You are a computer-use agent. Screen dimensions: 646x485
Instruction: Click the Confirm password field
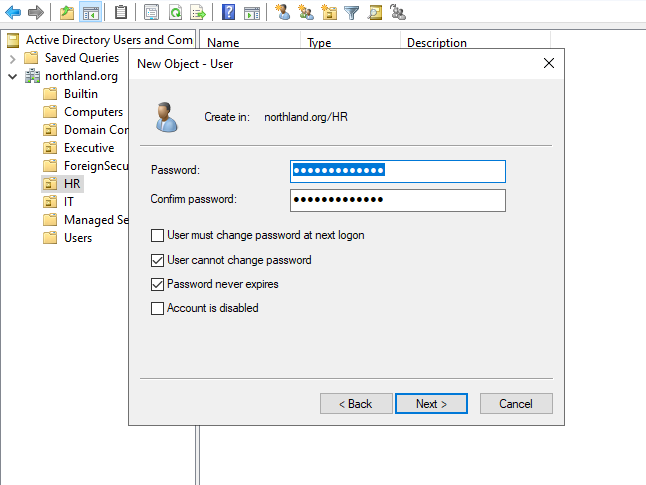pos(397,200)
